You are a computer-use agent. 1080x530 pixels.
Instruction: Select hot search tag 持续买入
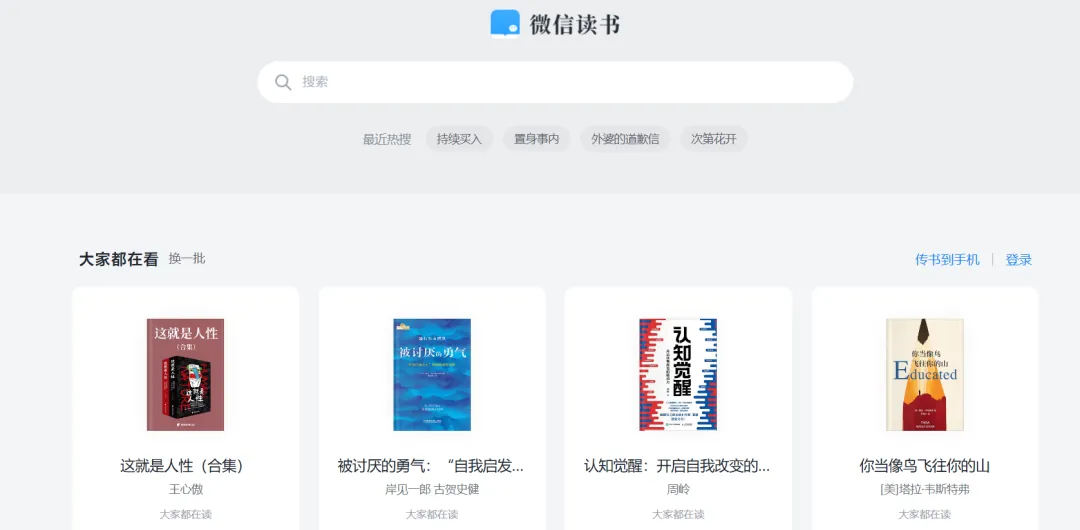tap(459, 139)
